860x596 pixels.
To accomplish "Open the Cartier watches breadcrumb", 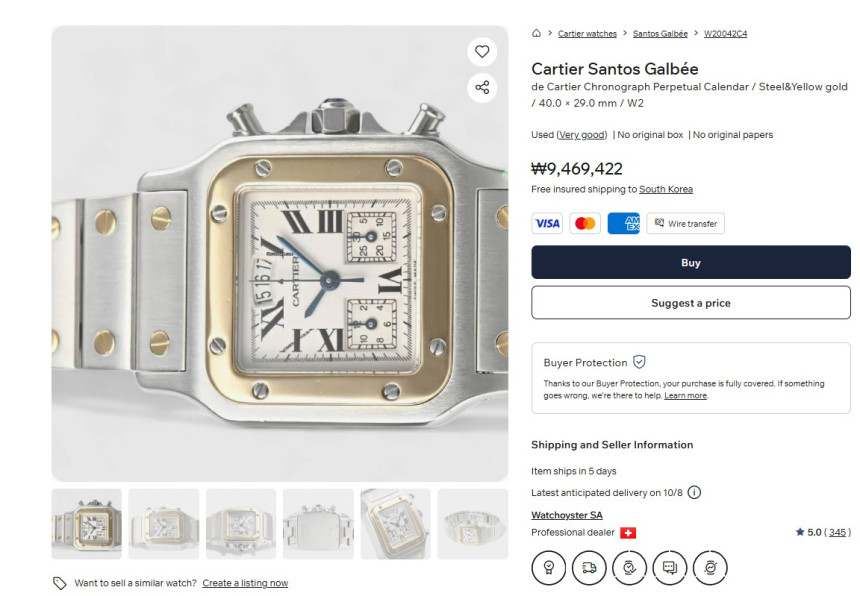I will (x=587, y=34).
